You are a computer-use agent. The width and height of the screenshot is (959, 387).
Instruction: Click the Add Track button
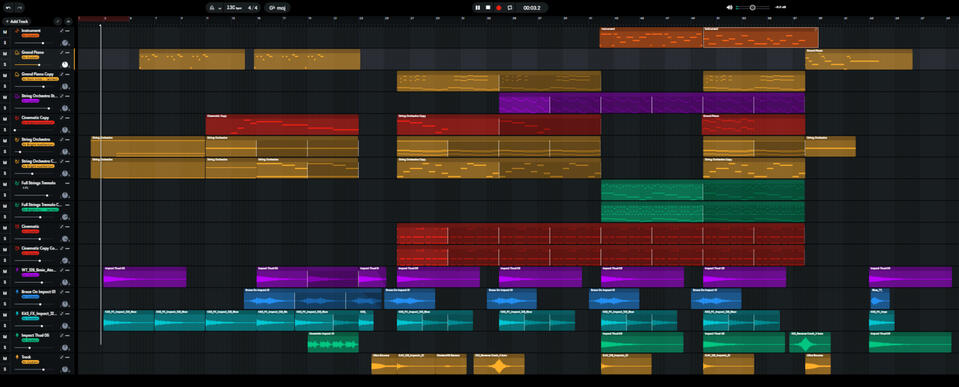[17, 21]
